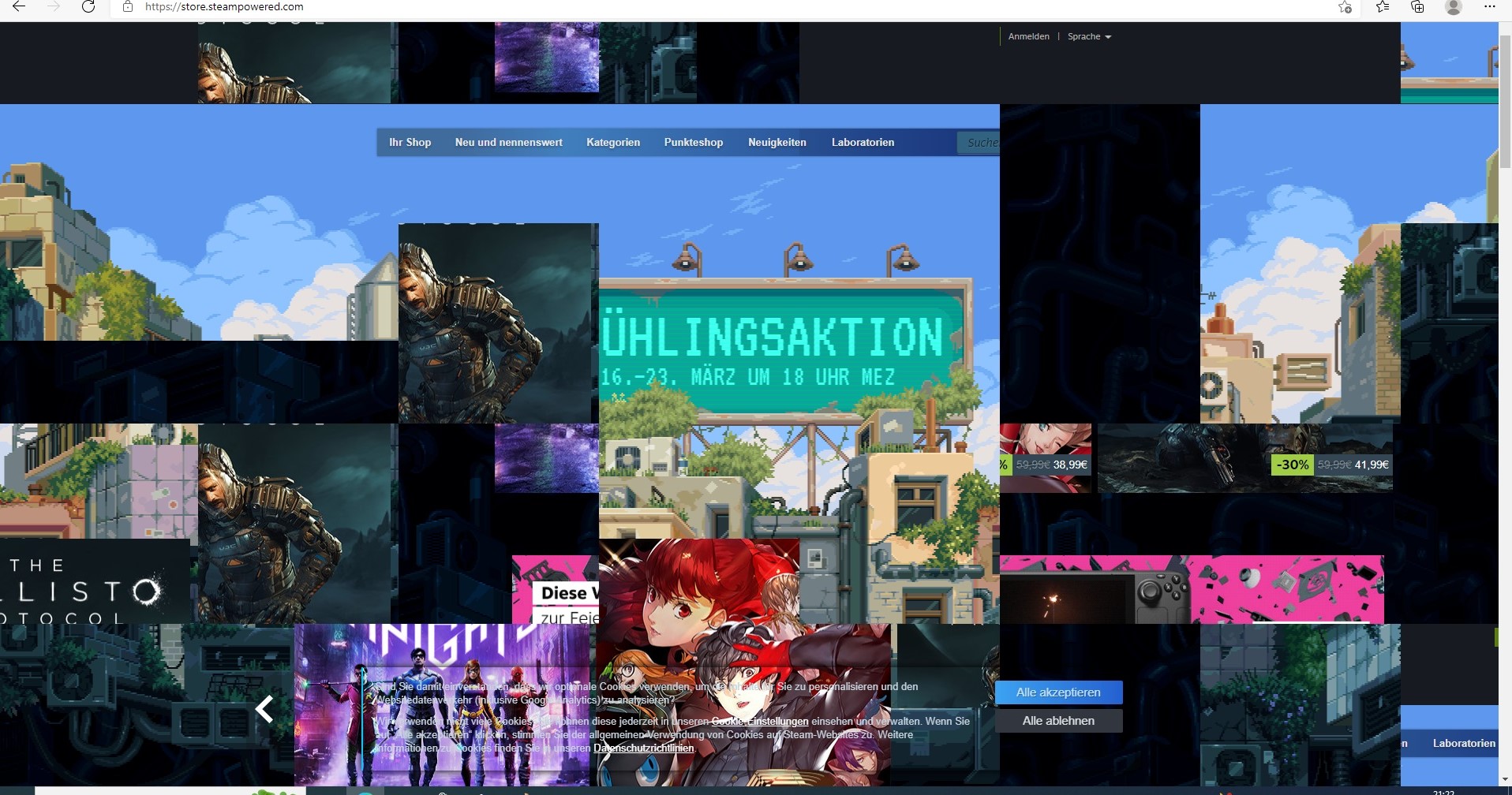Reject cookies with Alle ablehnen

(x=1058, y=721)
